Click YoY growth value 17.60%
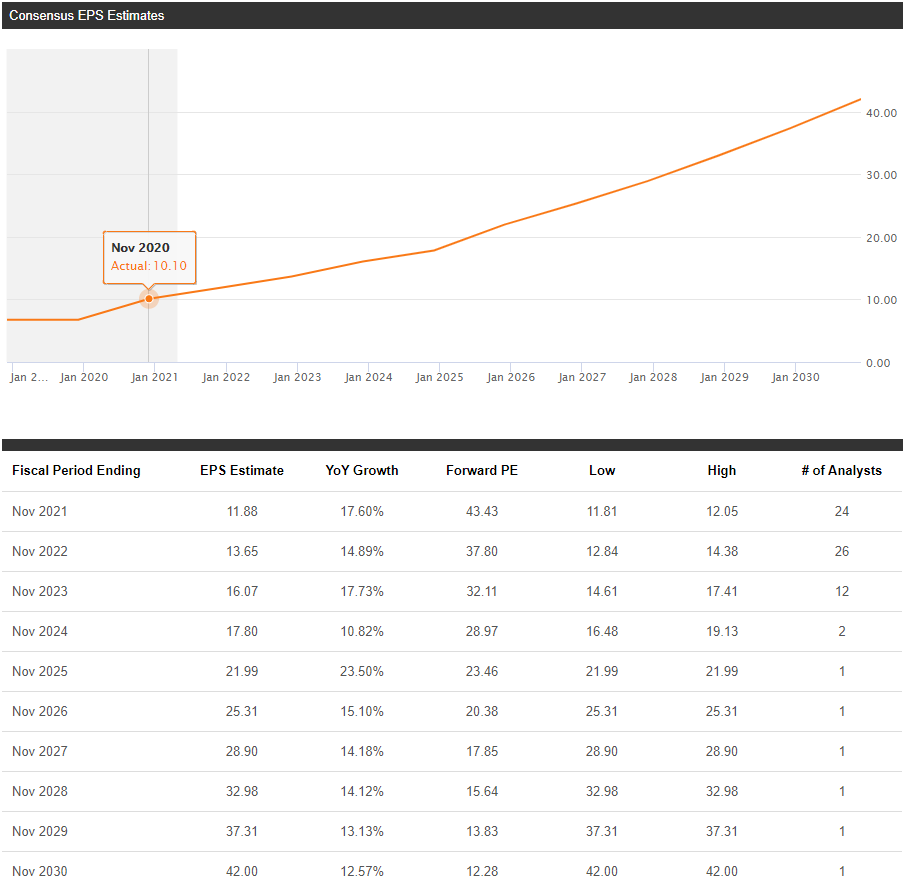The image size is (907, 896). (x=362, y=511)
